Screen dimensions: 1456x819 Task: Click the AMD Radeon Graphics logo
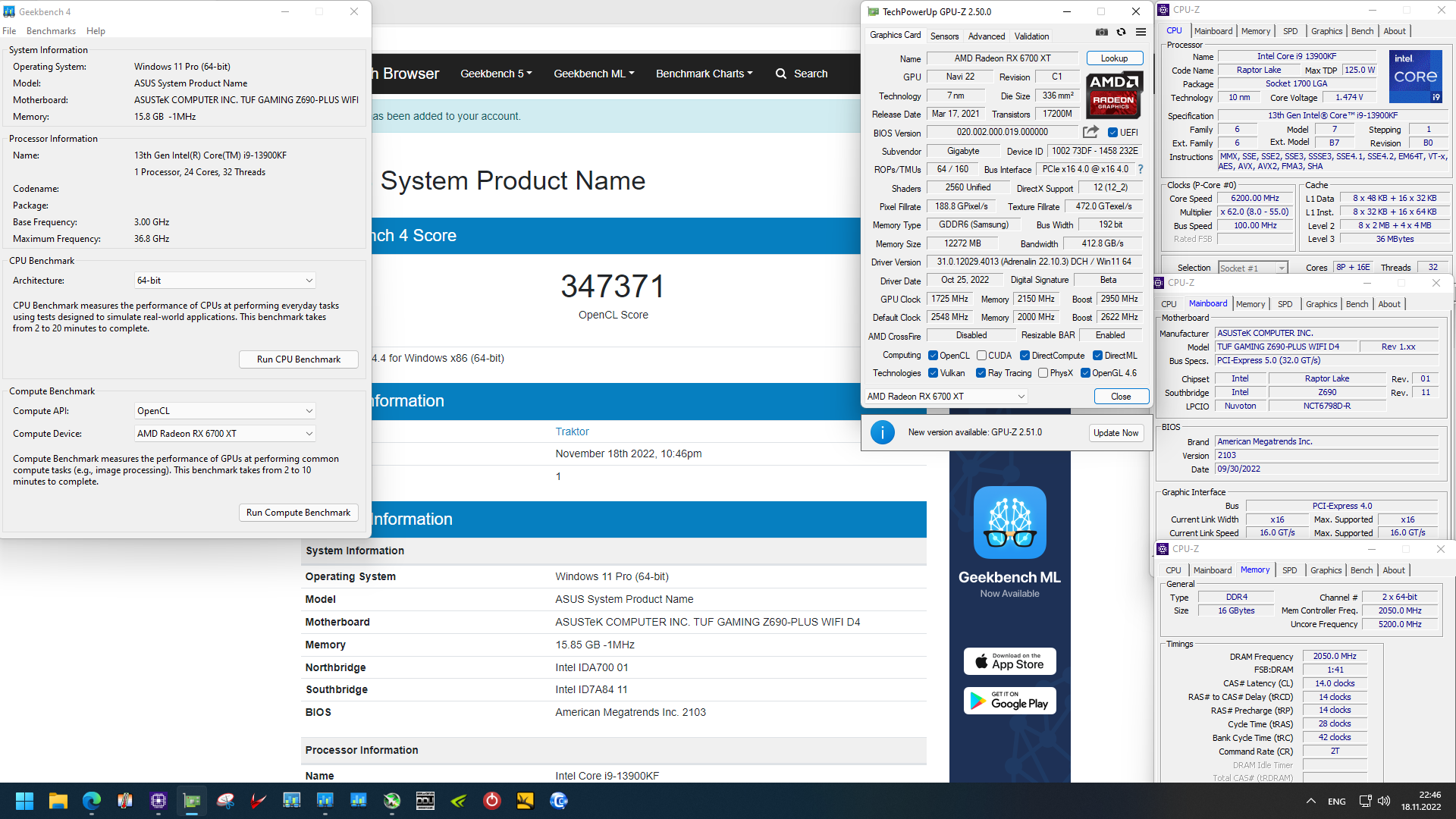pos(1114,95)
